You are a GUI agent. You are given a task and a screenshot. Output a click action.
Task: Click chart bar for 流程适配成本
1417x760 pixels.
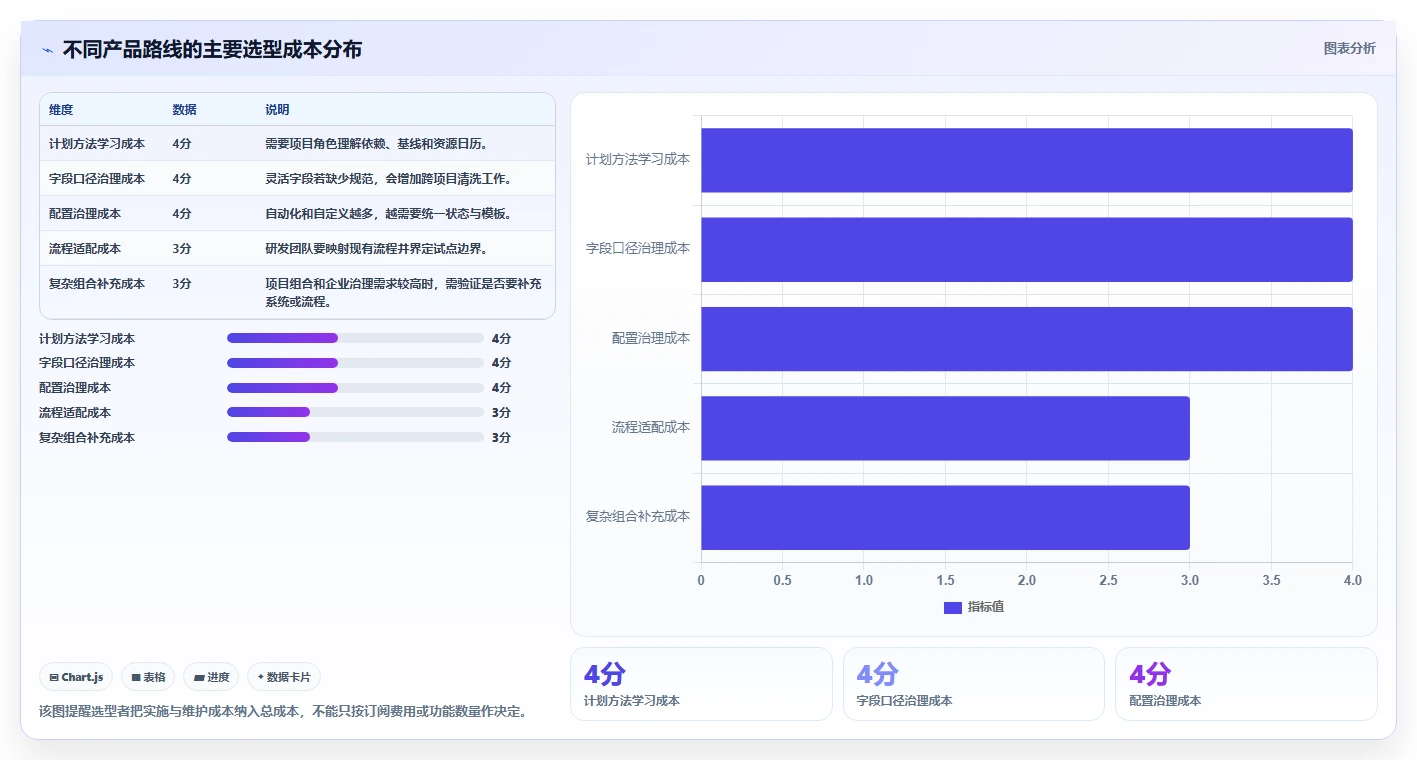coord(945,428)
